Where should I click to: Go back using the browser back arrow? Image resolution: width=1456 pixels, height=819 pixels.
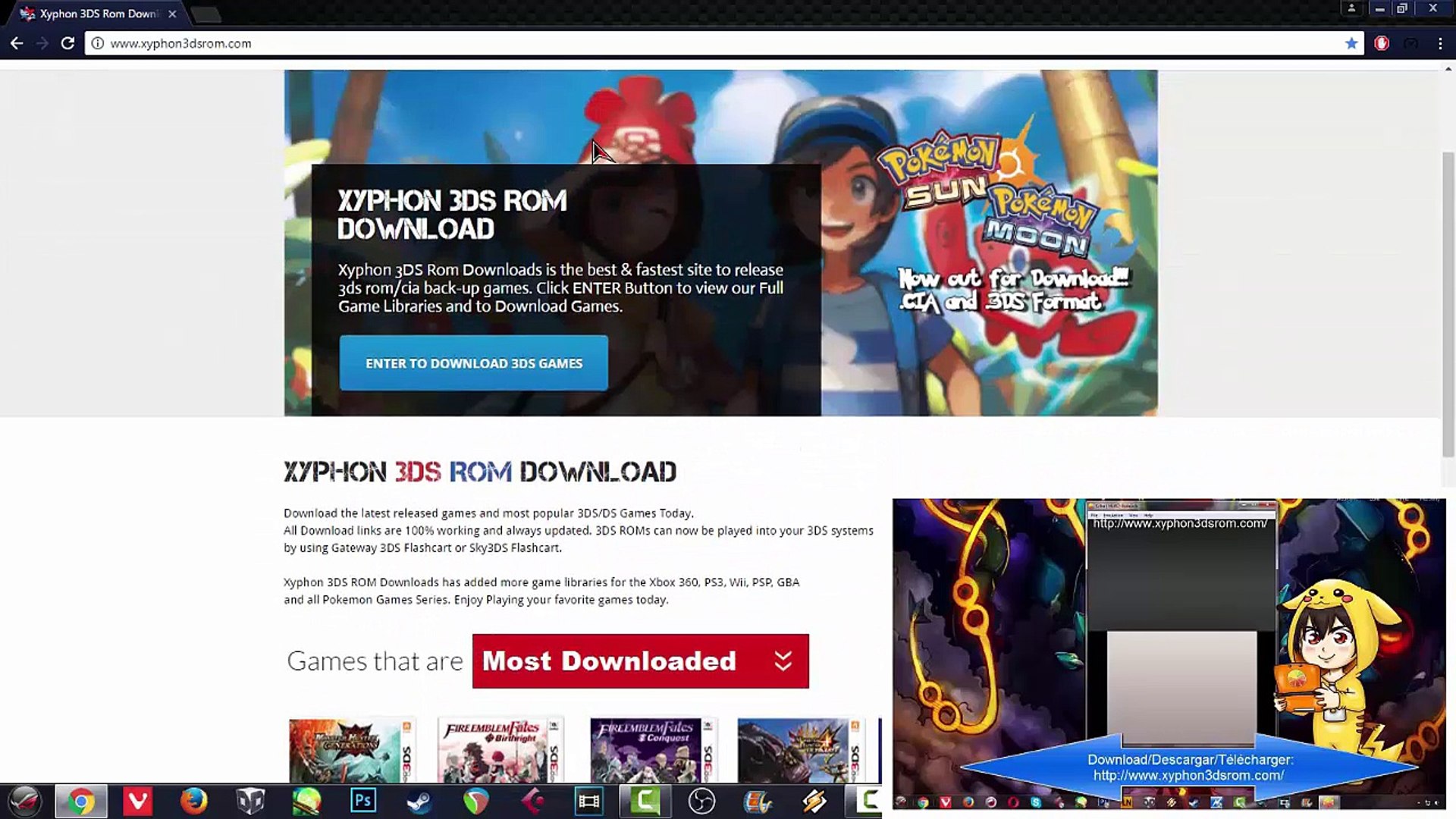(17, 43)
